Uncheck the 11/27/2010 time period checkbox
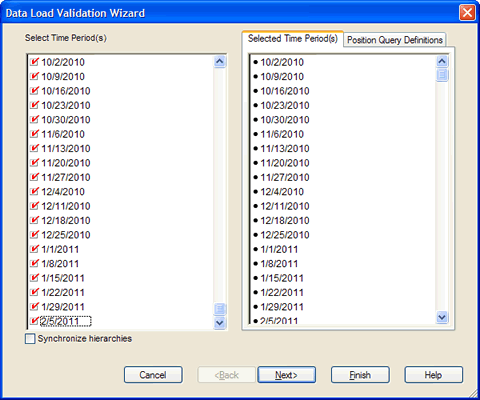This screenshot has height=400, width=480. [x=34, y=177]
